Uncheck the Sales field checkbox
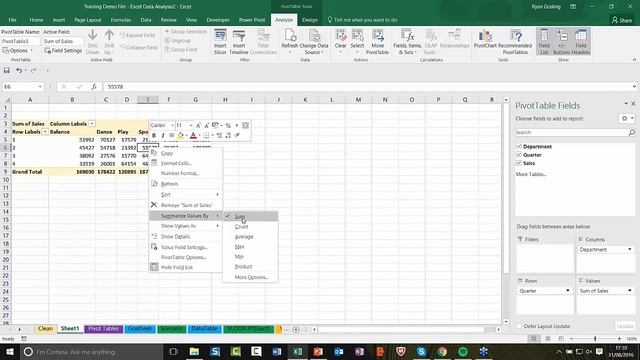 coord(519,163)
